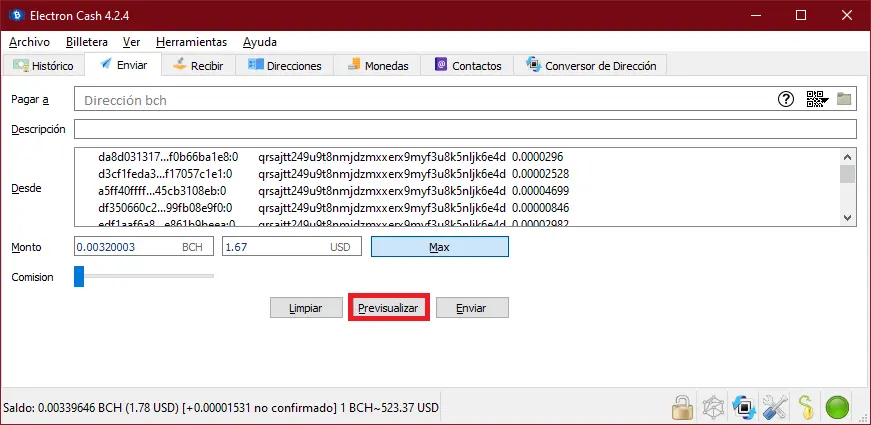This screenshot has height=425, width=871.
Task: Click the amount value 0.0000296
Action: tap(537, 157)
